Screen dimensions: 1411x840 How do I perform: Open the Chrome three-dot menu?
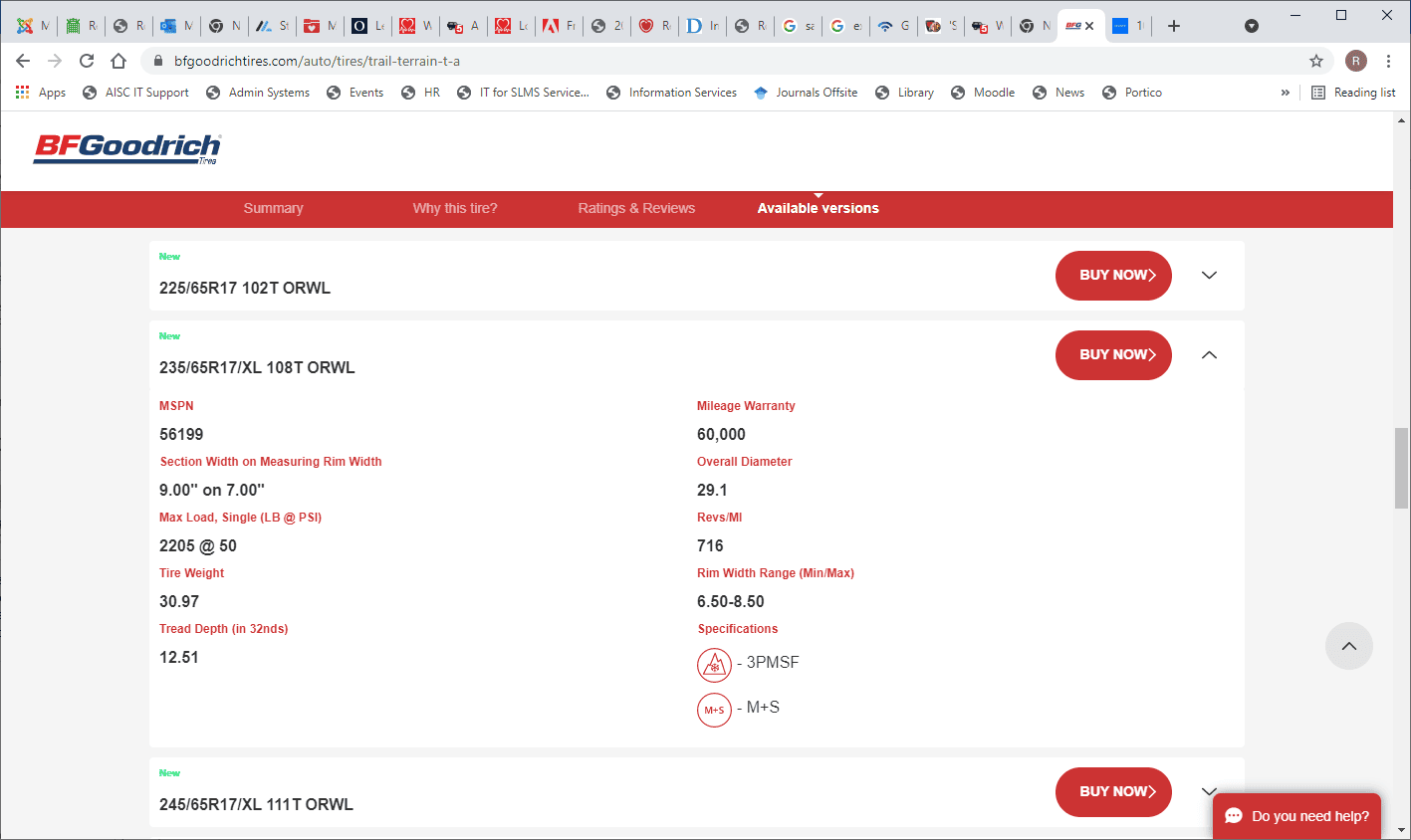1388,61
